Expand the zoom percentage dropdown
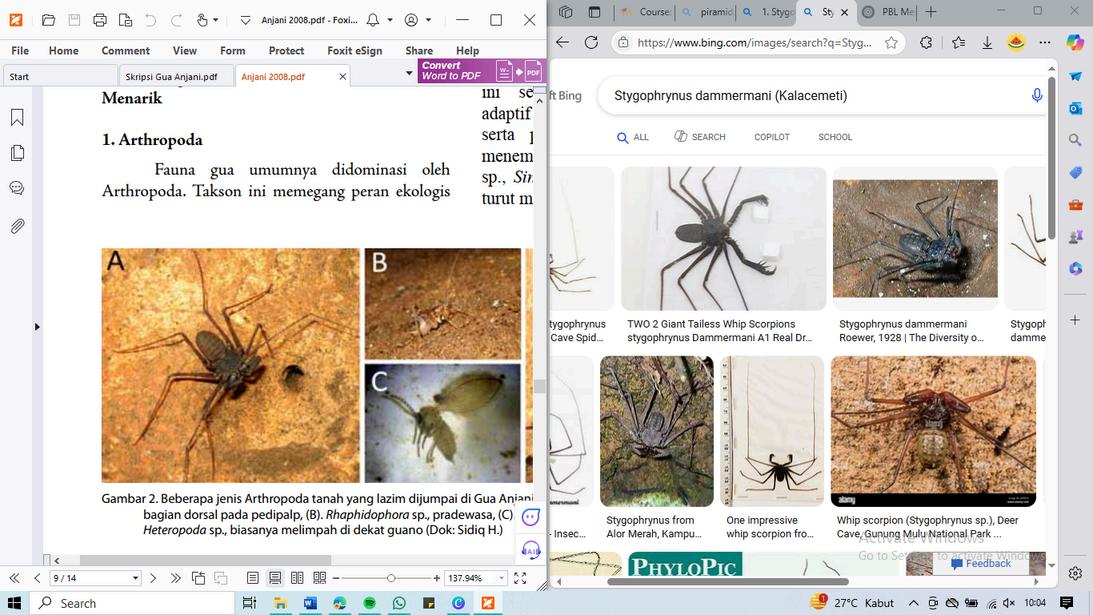 (x=502, y=578)
